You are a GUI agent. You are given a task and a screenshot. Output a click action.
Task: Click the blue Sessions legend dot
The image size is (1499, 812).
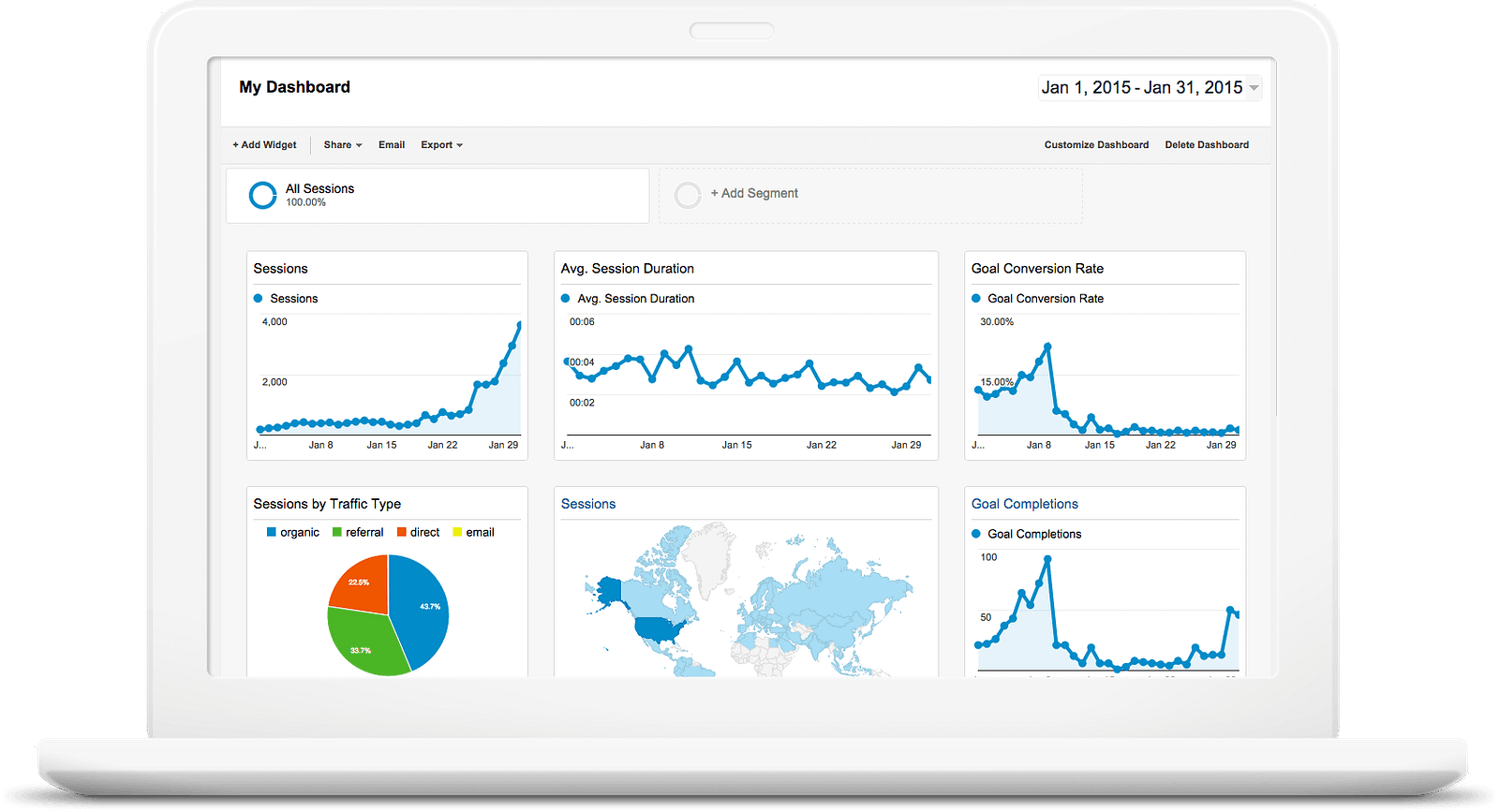(x=259, y=298)
